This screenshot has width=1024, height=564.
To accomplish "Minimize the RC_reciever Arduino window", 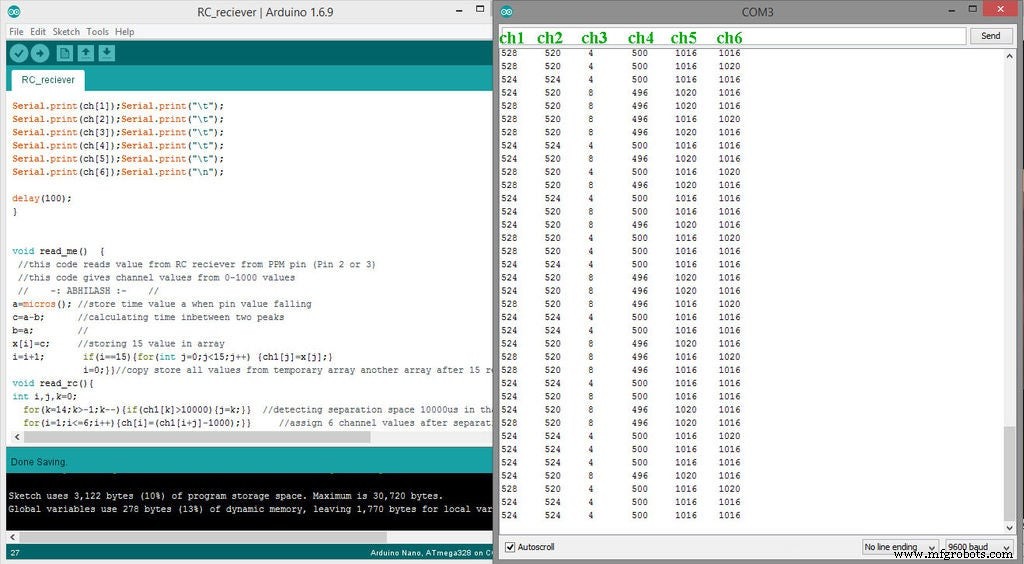I will 460,10.
